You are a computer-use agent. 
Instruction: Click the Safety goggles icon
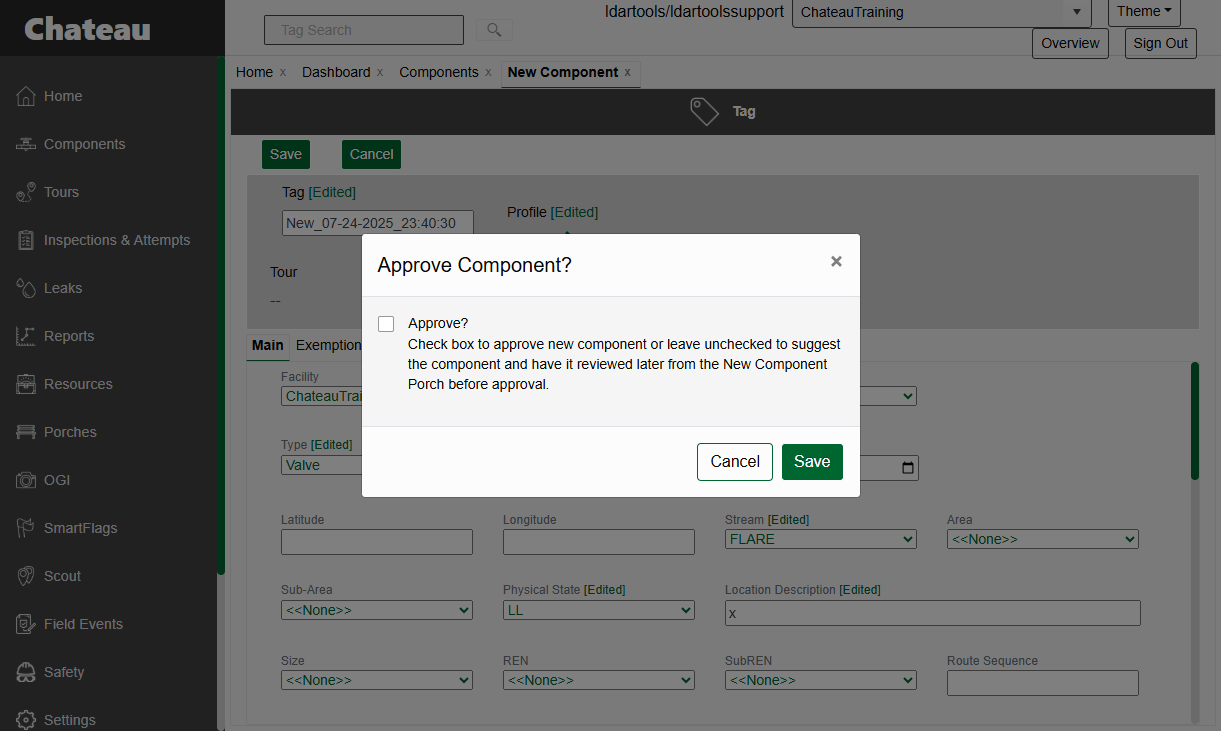click(x=26, y=672)
